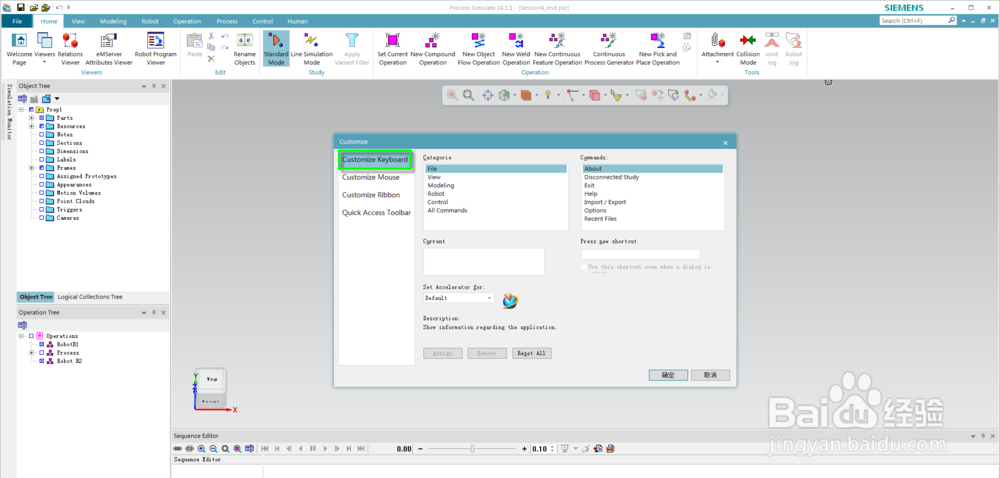
Task: Open the Robot Program Viewer
Action: (x=156, y=49)
